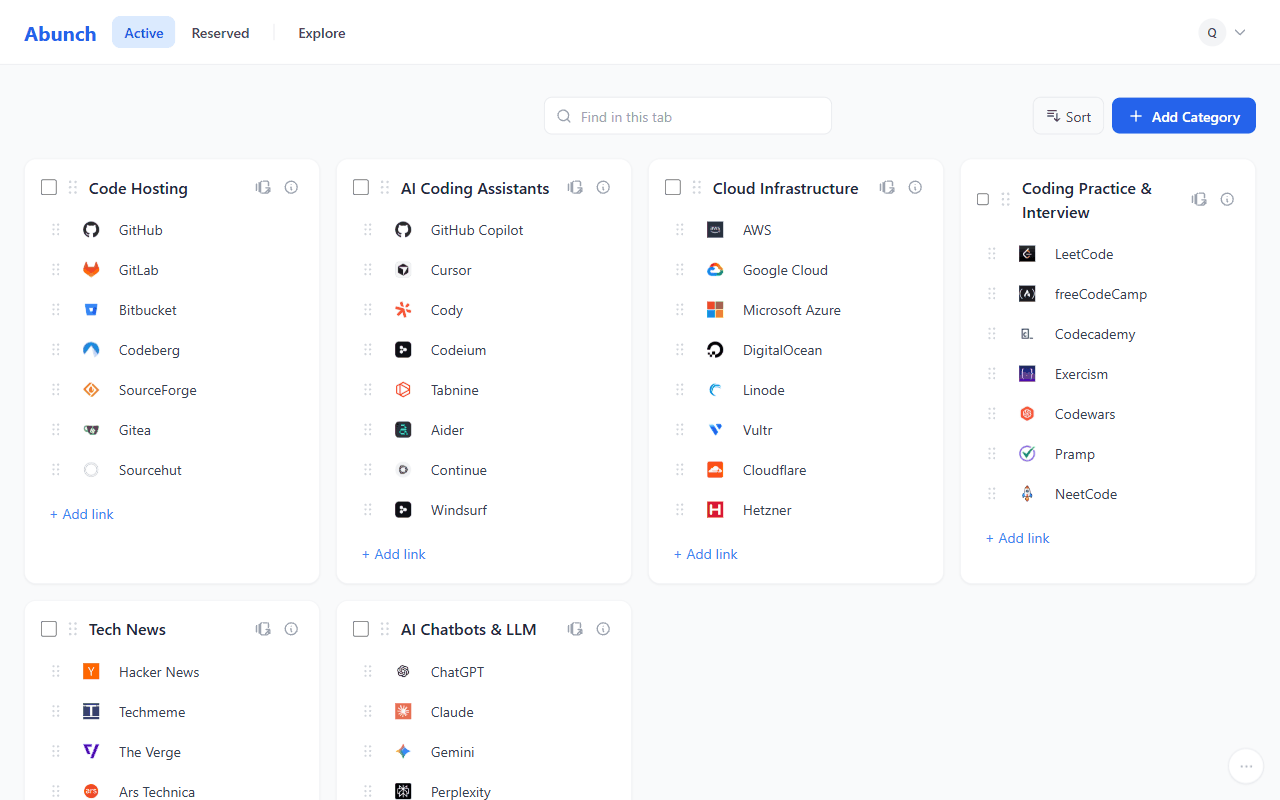The image size is (1280, 800).
Task: Click the LeetCode logo icon
Action: (1027, 254)
